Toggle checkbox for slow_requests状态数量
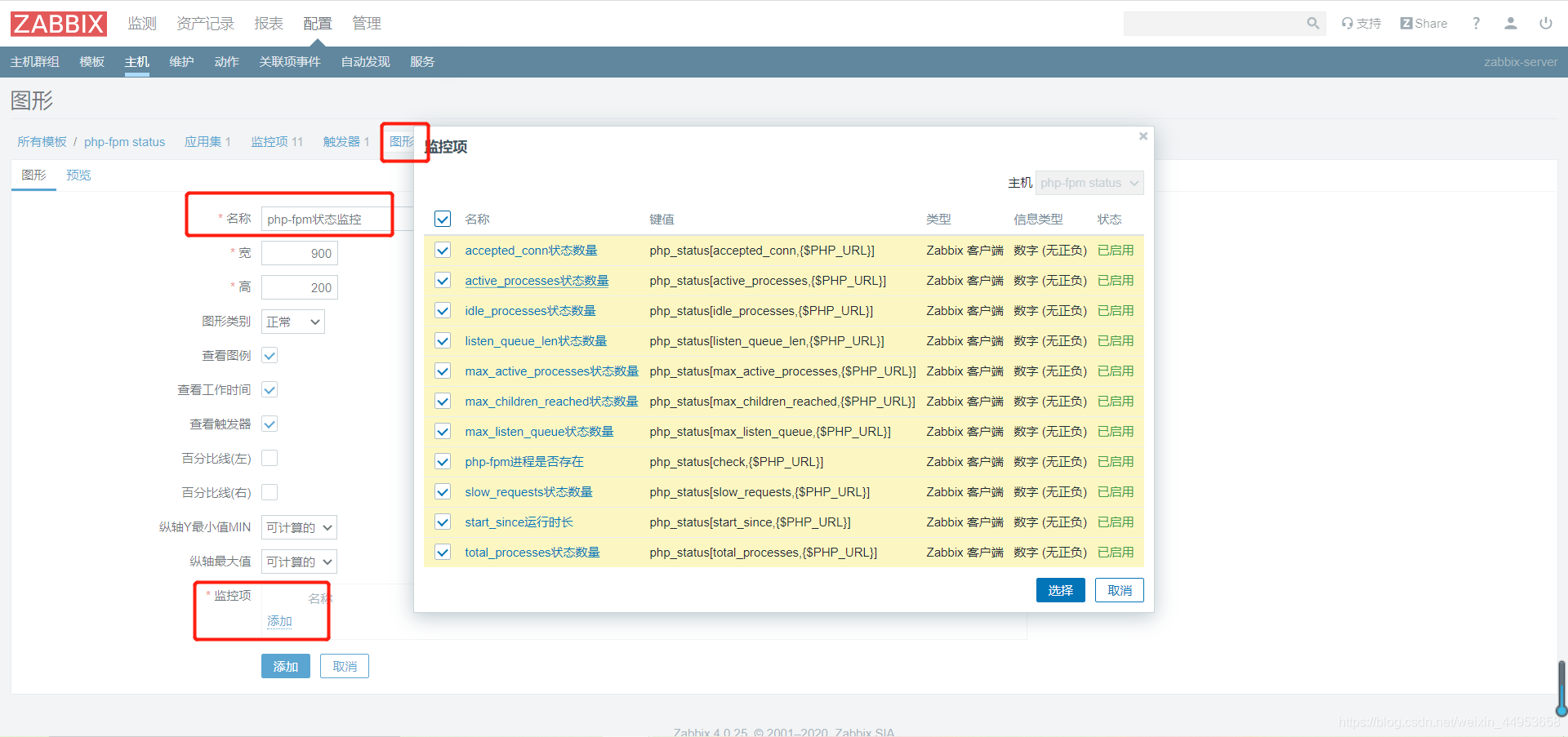The image size is (1568, 737). click(x=443, y=492)
